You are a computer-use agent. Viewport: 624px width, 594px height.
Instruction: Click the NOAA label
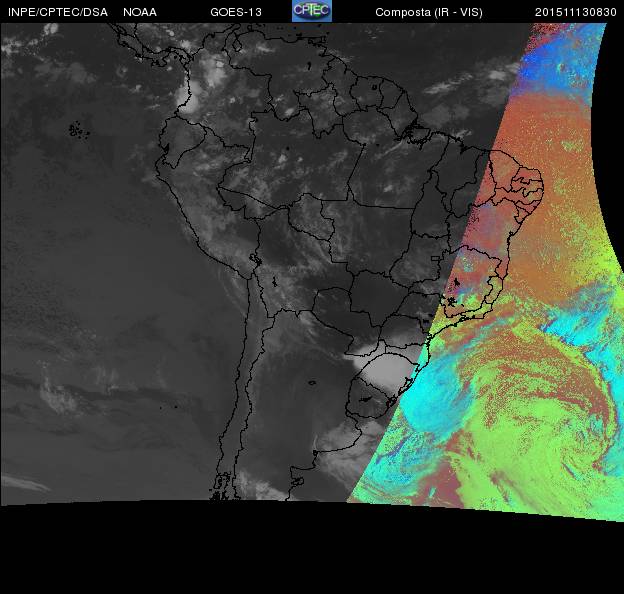[x=140, y=12]
